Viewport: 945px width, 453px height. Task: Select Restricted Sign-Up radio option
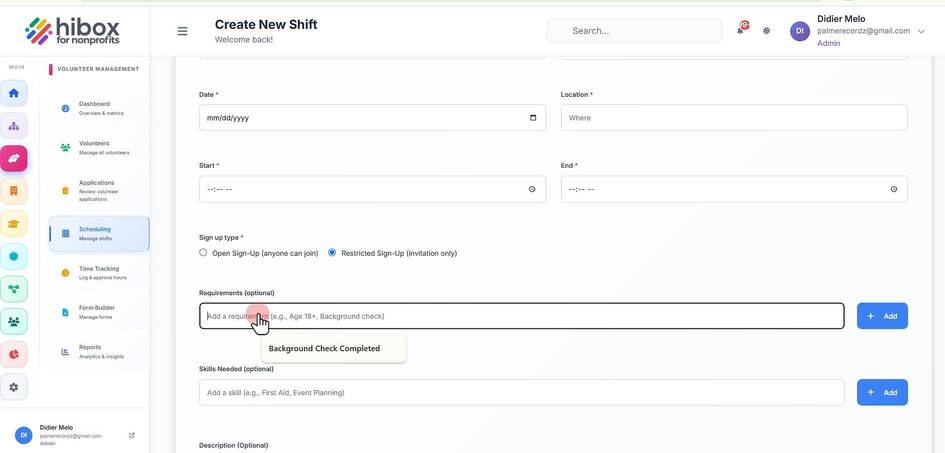(x=332, y=253)
